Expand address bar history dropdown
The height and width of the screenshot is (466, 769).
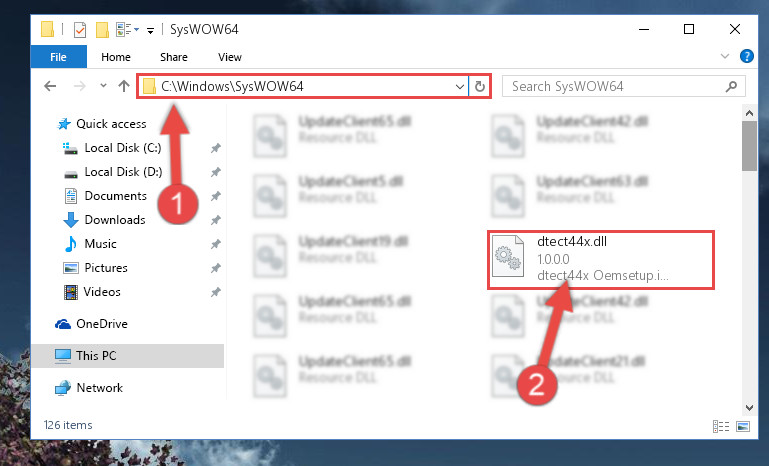click(460, 87)
